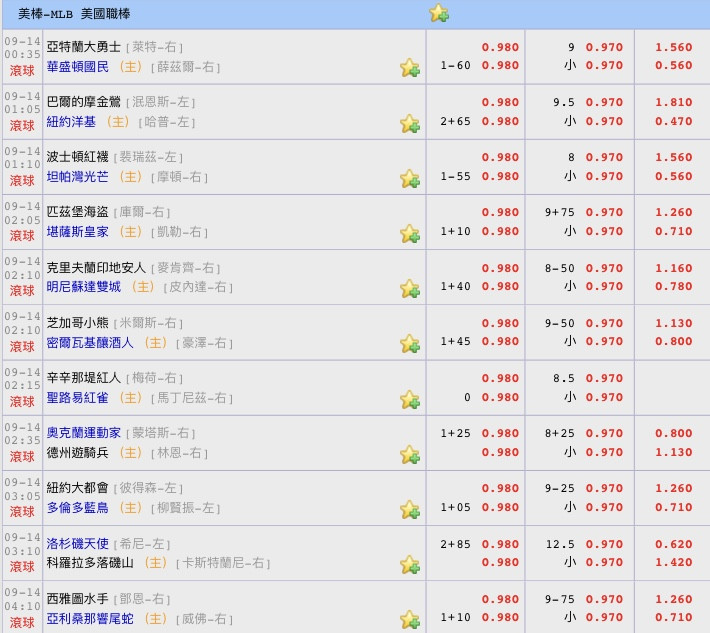Screen dimensions: 710x633
Task: Click the 美棒-MLB 美國職棒 league header
Action: [x=74, y=14]
